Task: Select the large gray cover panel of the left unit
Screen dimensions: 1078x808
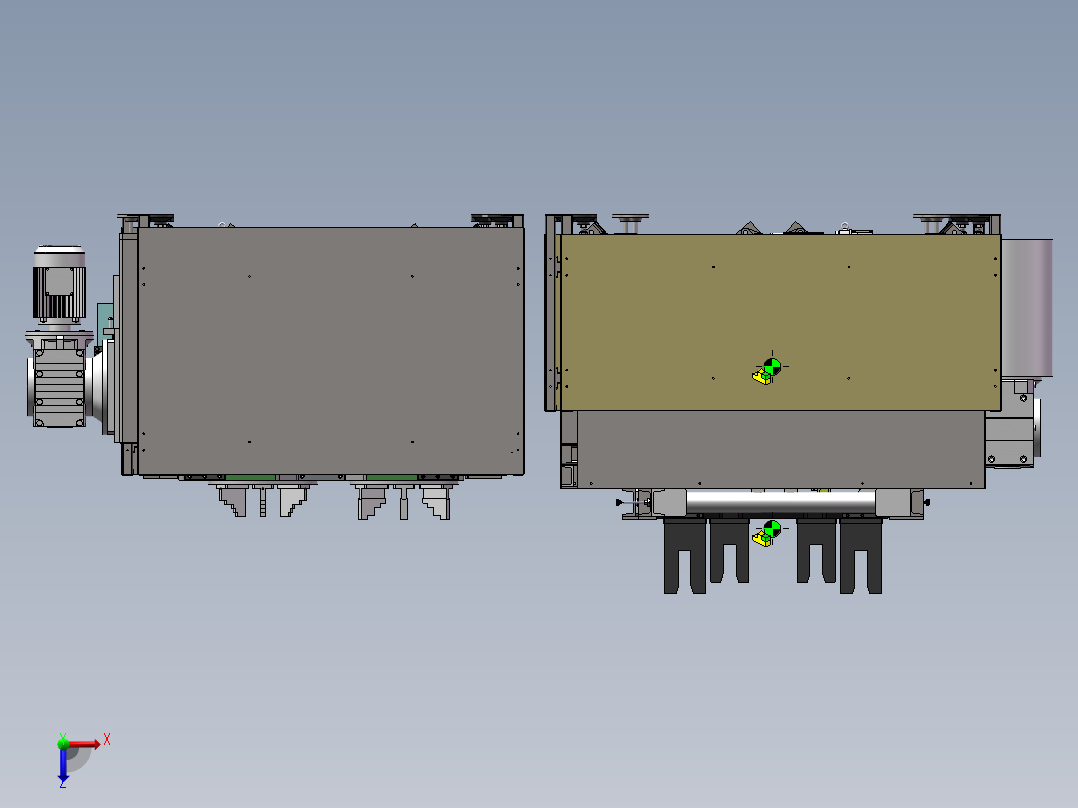Action: [x=331, y=351]
